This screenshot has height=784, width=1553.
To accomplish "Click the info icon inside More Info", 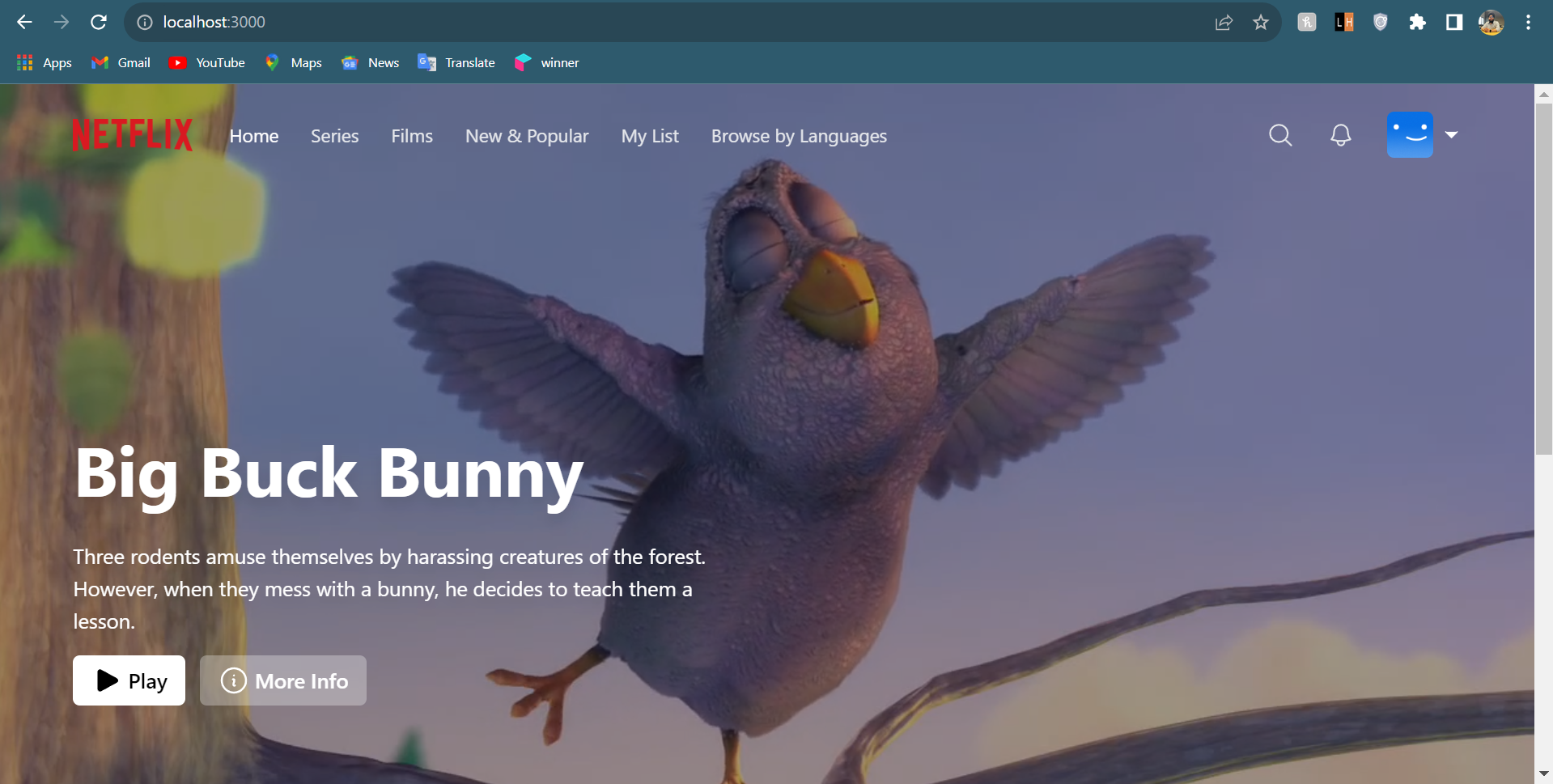I will pos(234,680).
